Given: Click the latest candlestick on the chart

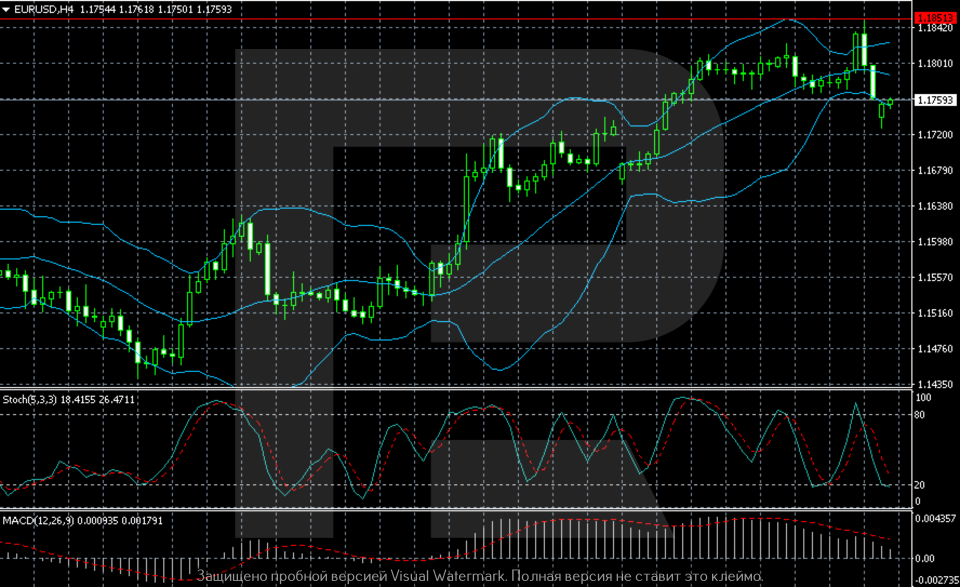Looking at the screenshot, I should pyautogui.click(x=890, y=101).
